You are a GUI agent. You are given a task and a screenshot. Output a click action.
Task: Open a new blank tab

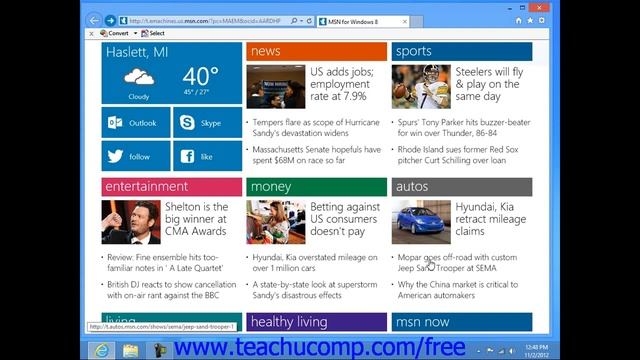point(416,22)
